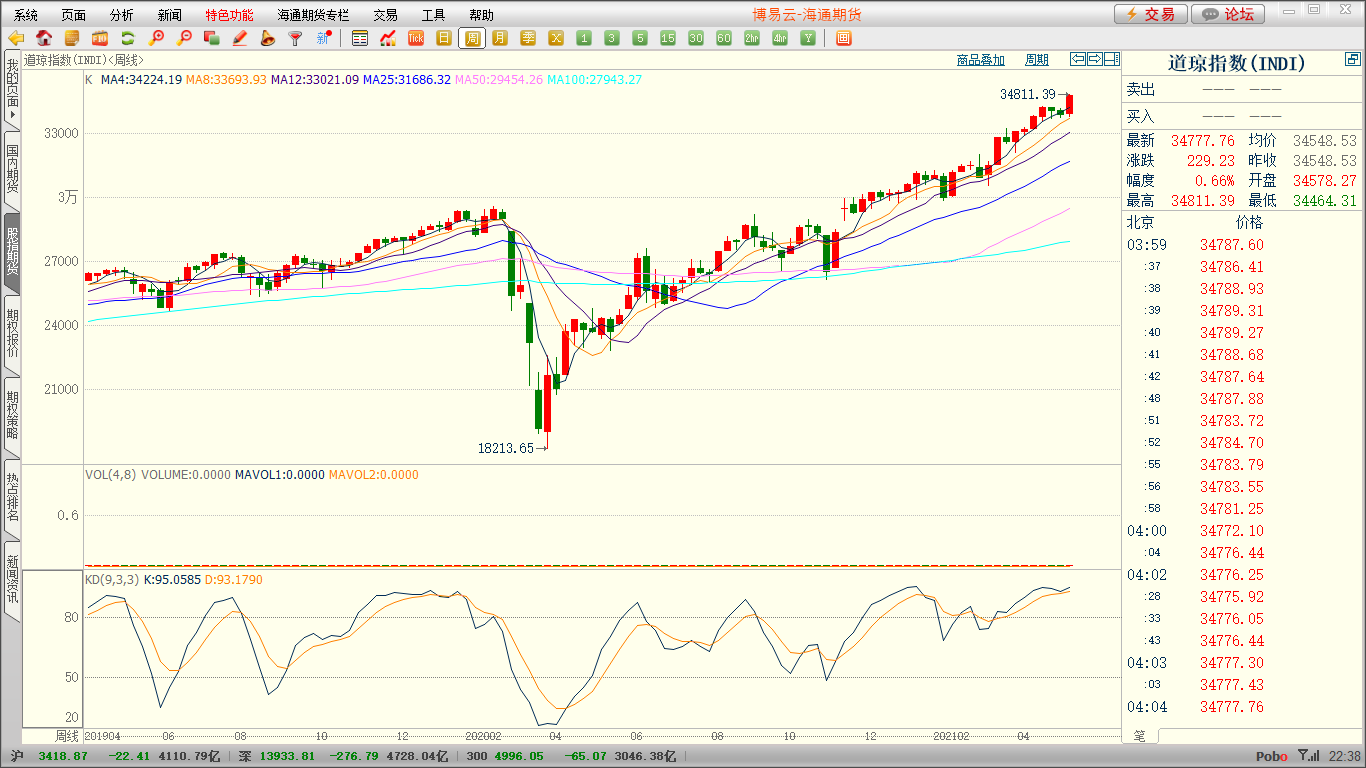Show the quote list table icon
This screenshot has width=1366, height=768.
tap(360, 38)
